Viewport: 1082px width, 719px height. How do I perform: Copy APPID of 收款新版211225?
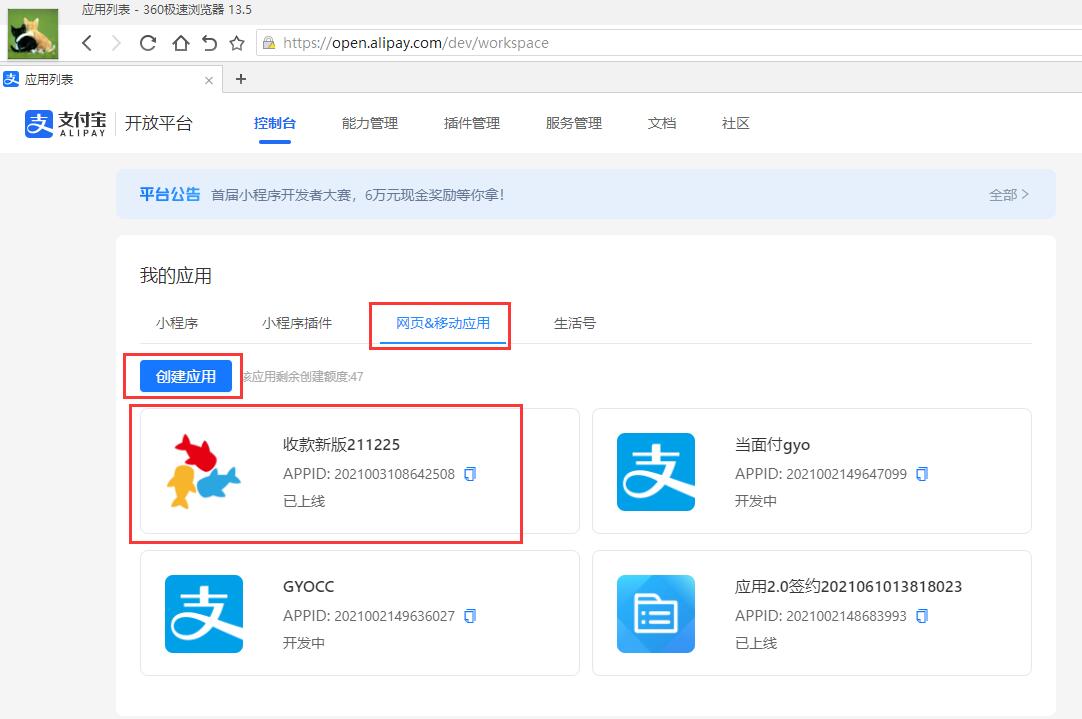(470, 474)
